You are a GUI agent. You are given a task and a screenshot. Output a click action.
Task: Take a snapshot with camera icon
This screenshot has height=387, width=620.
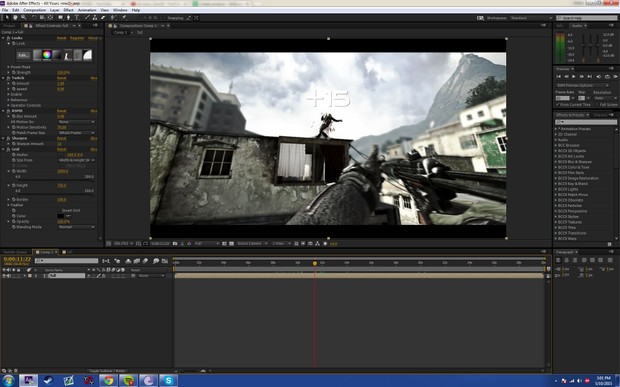175,244
